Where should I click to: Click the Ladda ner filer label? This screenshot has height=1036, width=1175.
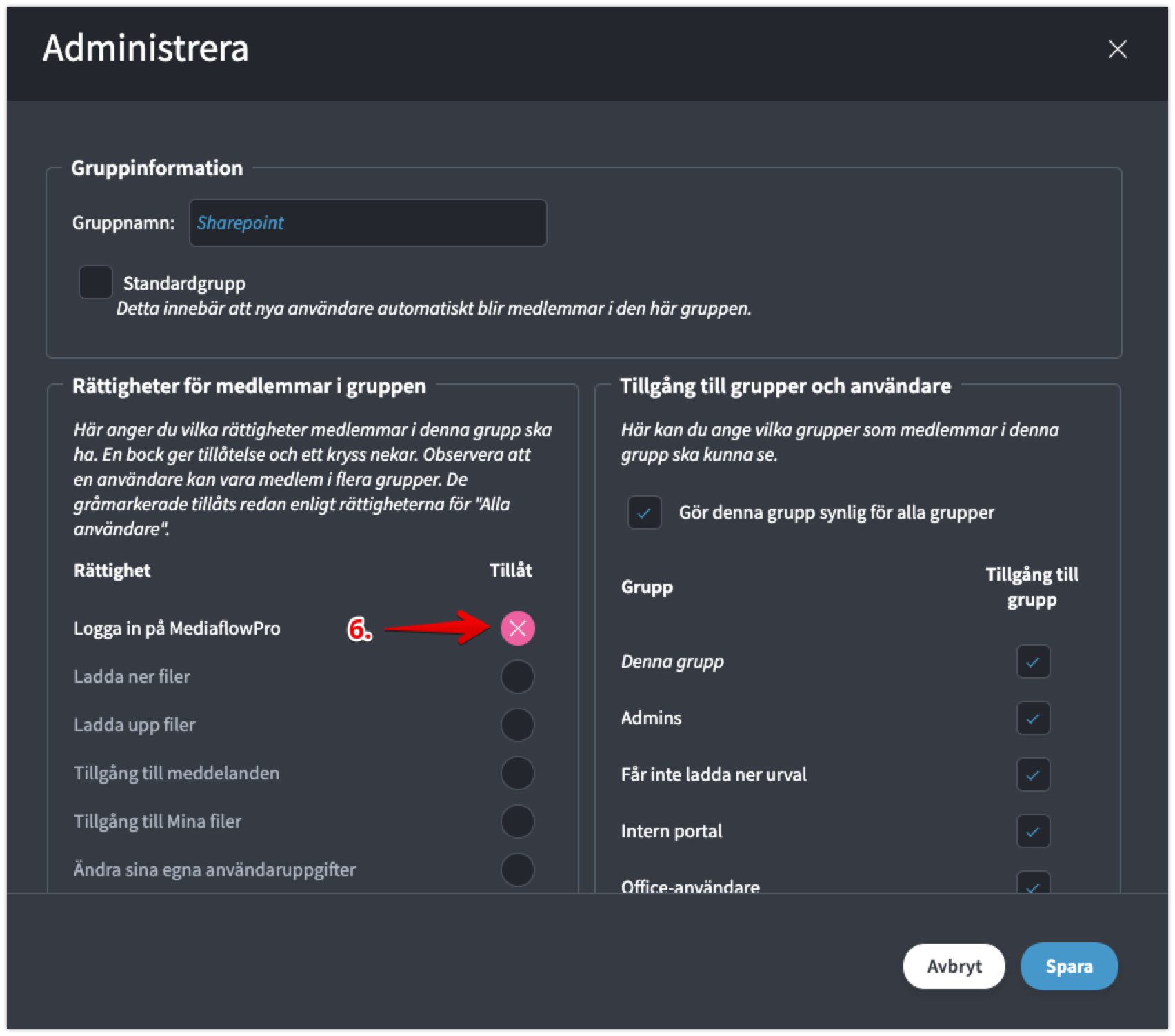(132, 677)
